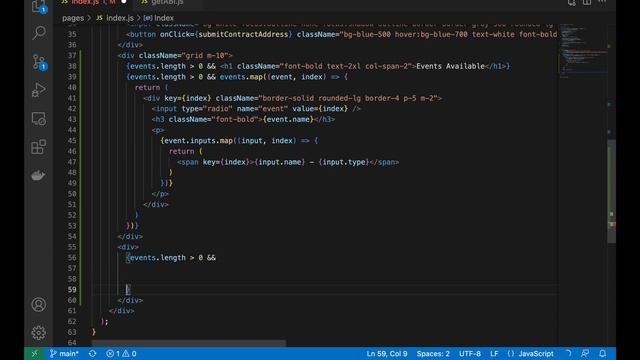Open the Run and Debug view

39,90
